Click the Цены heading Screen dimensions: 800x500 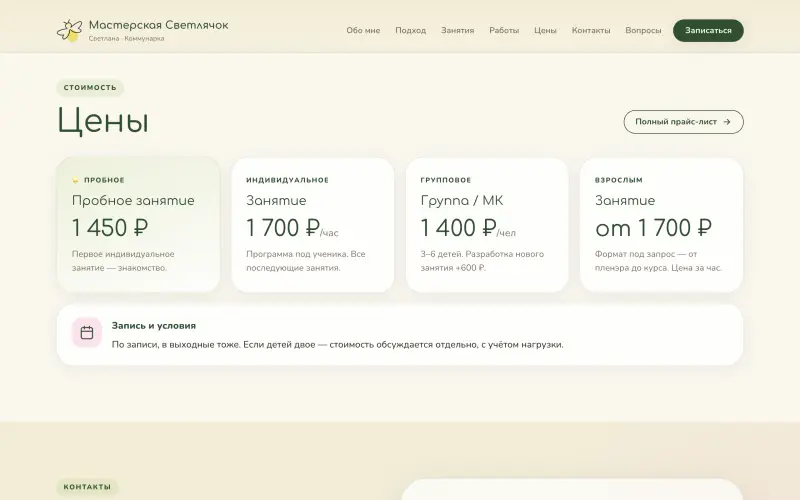point(103,121)
